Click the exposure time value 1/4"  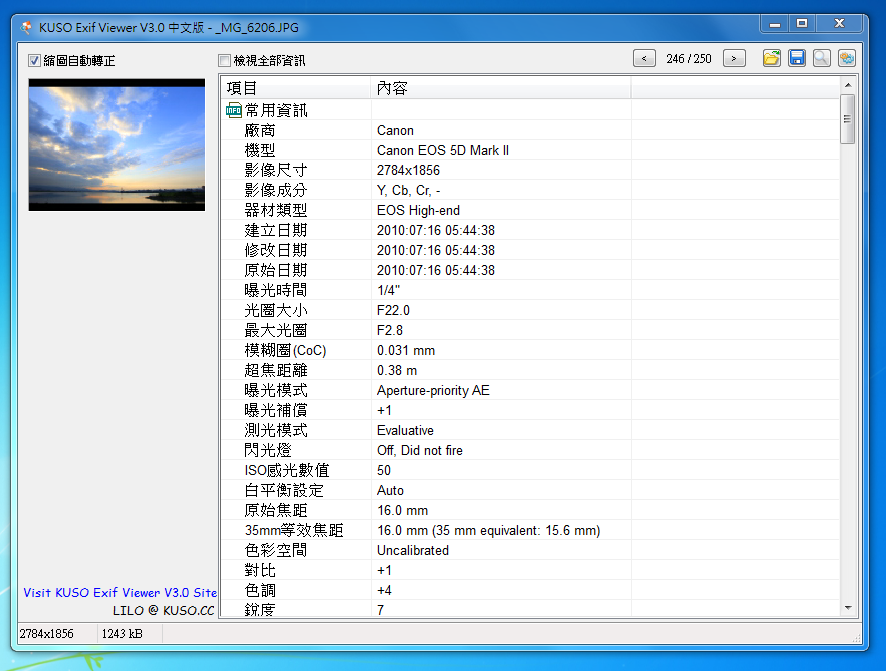(389, 290)
